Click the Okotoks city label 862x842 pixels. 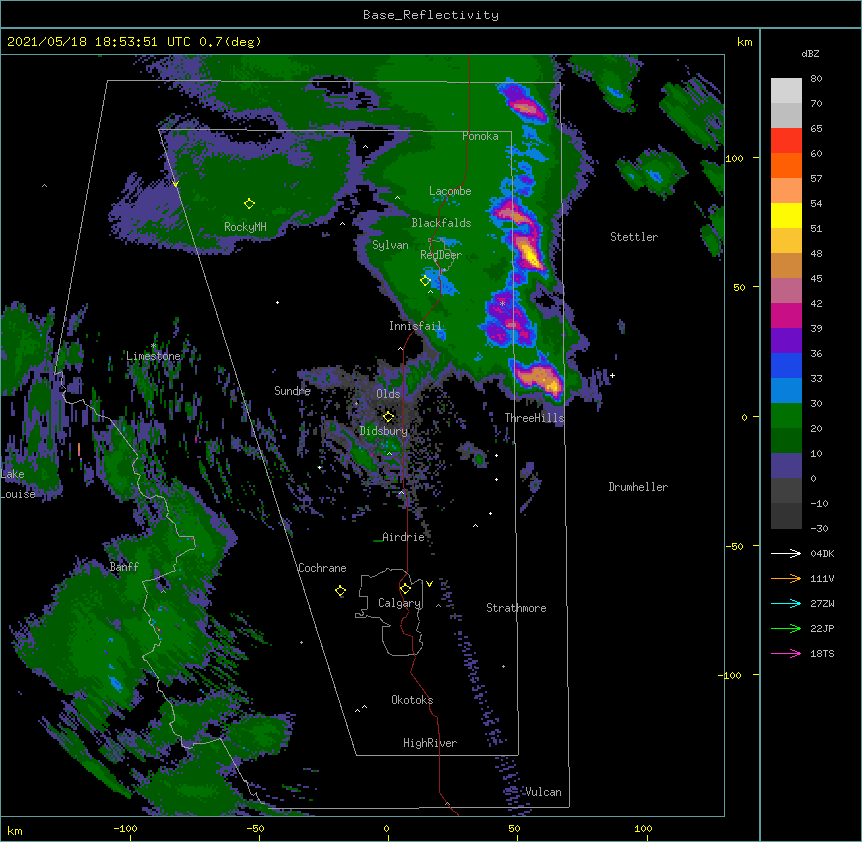tap(412, 700)
